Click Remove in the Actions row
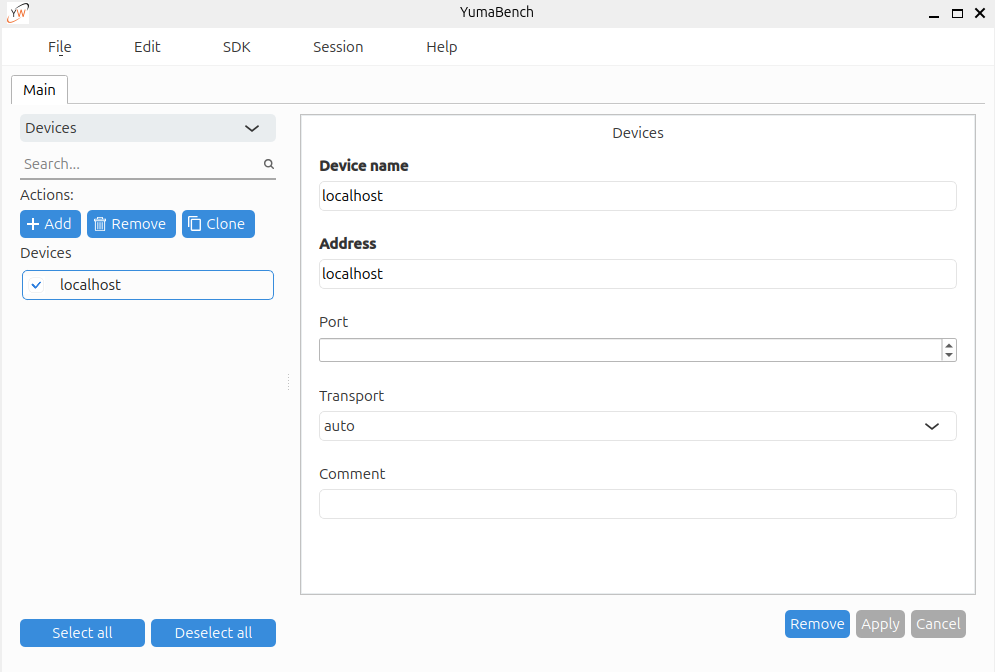The height and width of the screenshot is (672, 995). coord(131,224)
